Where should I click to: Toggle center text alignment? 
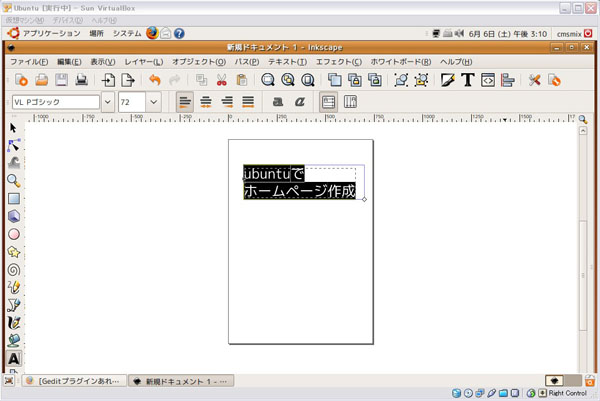(x=206, y=102)
